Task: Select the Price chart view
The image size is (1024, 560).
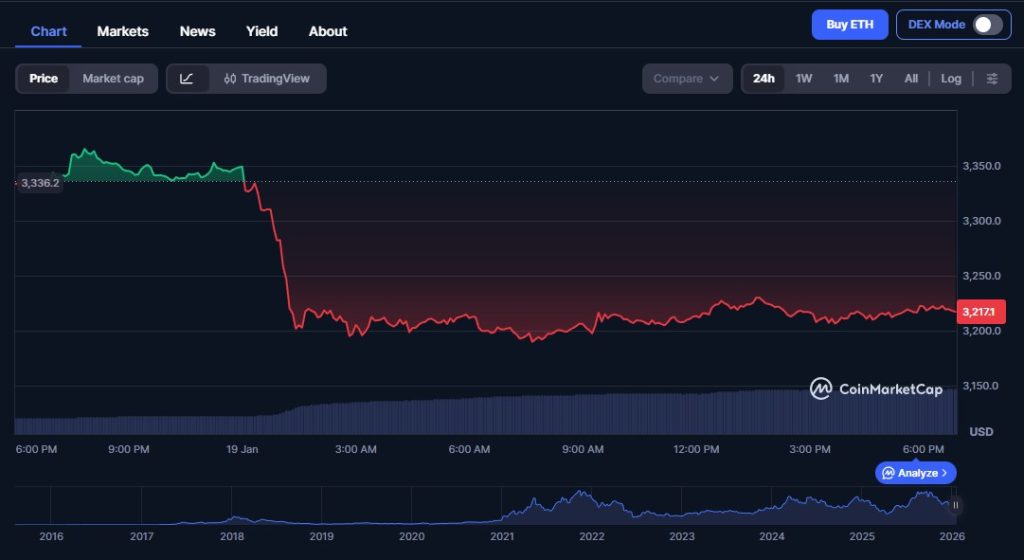Action: point(43,78)
